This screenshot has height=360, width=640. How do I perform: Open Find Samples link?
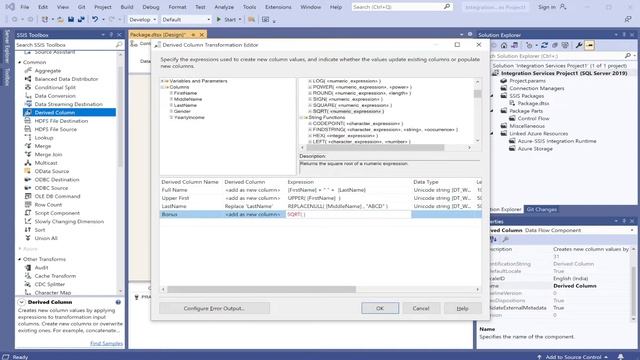coord(106,343)
